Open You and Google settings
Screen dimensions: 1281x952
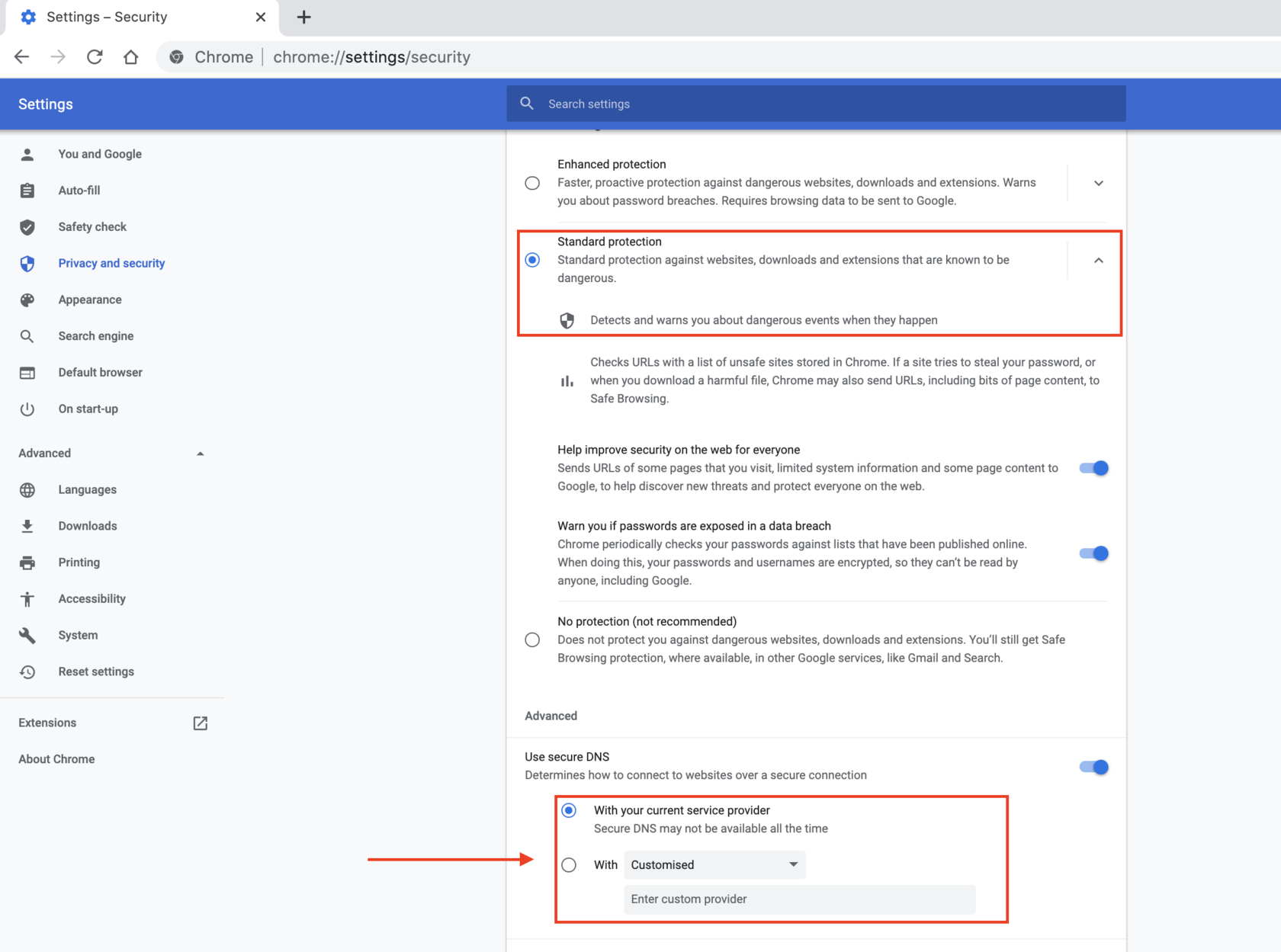click(100, 154)
